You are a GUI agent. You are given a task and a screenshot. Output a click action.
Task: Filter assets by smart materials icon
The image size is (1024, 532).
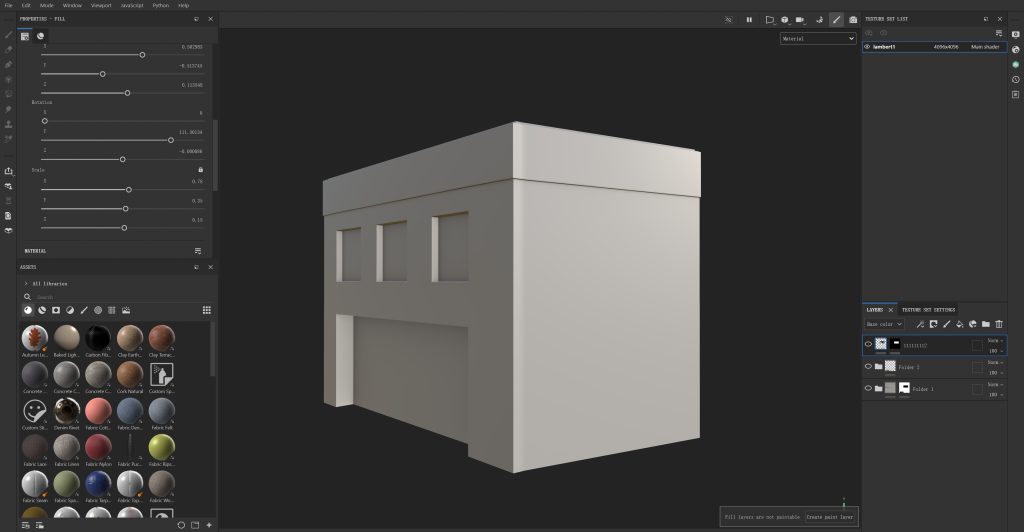coord(42,310)
